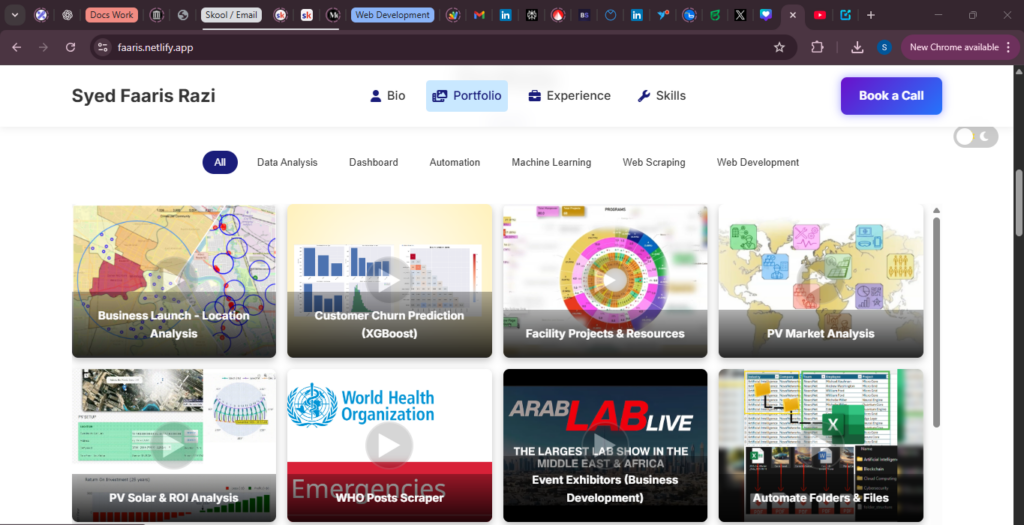Screen dimensions: 1024x525
Task: Switch to the YouTube tab
Action: tap(820, 15)
